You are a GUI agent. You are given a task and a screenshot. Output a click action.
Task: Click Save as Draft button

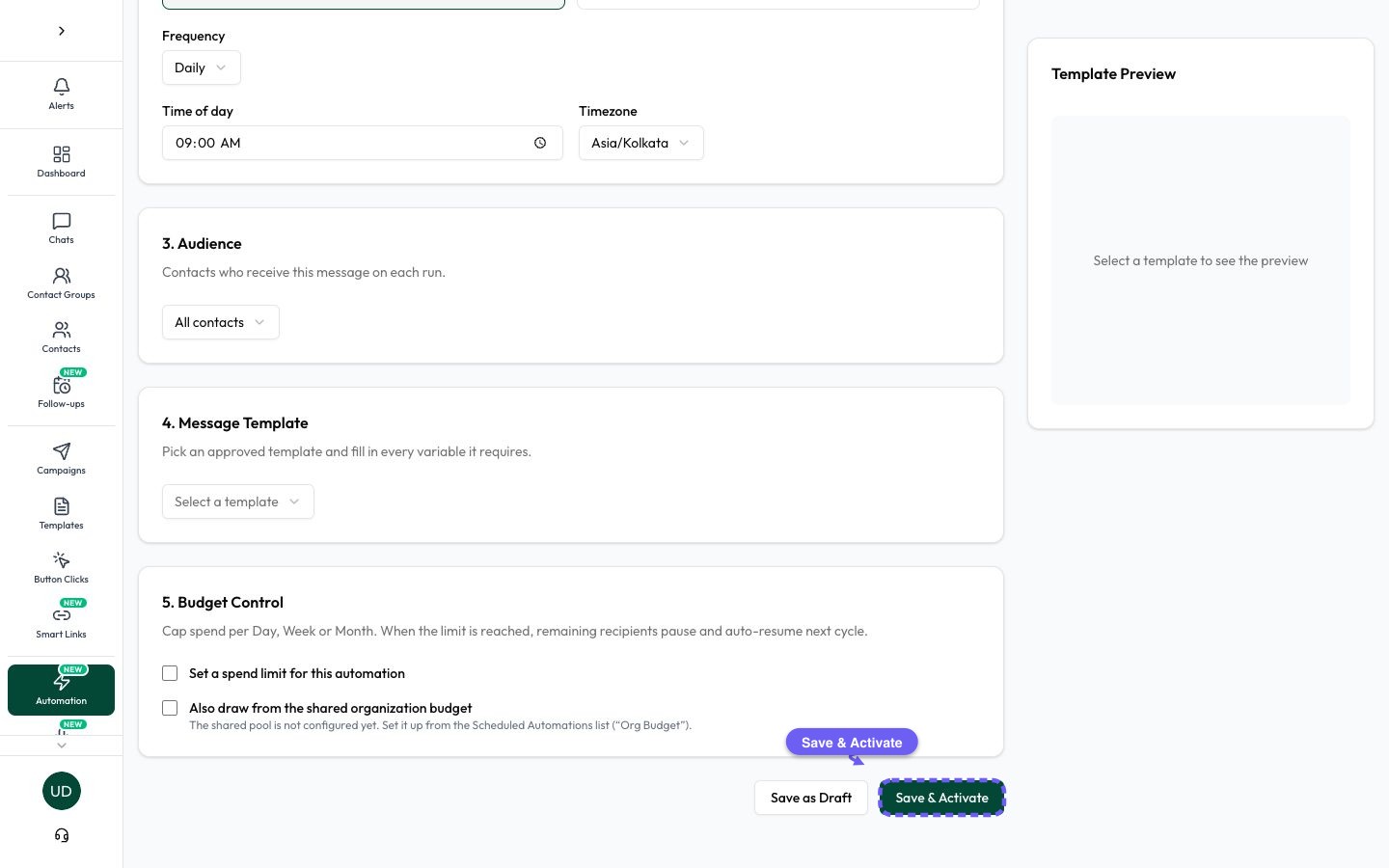[x=811, y=798]
